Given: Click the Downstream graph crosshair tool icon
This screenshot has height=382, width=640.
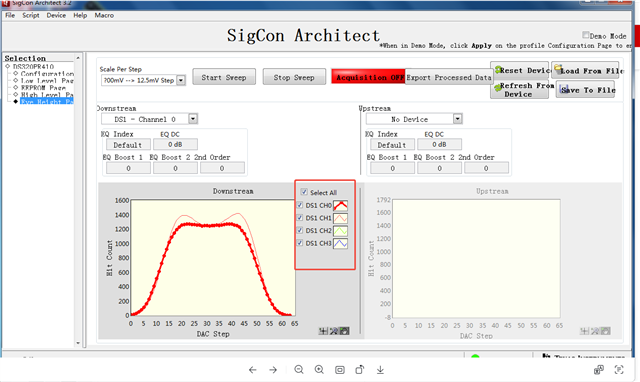Looking at the screenshot, I should 323,331.
